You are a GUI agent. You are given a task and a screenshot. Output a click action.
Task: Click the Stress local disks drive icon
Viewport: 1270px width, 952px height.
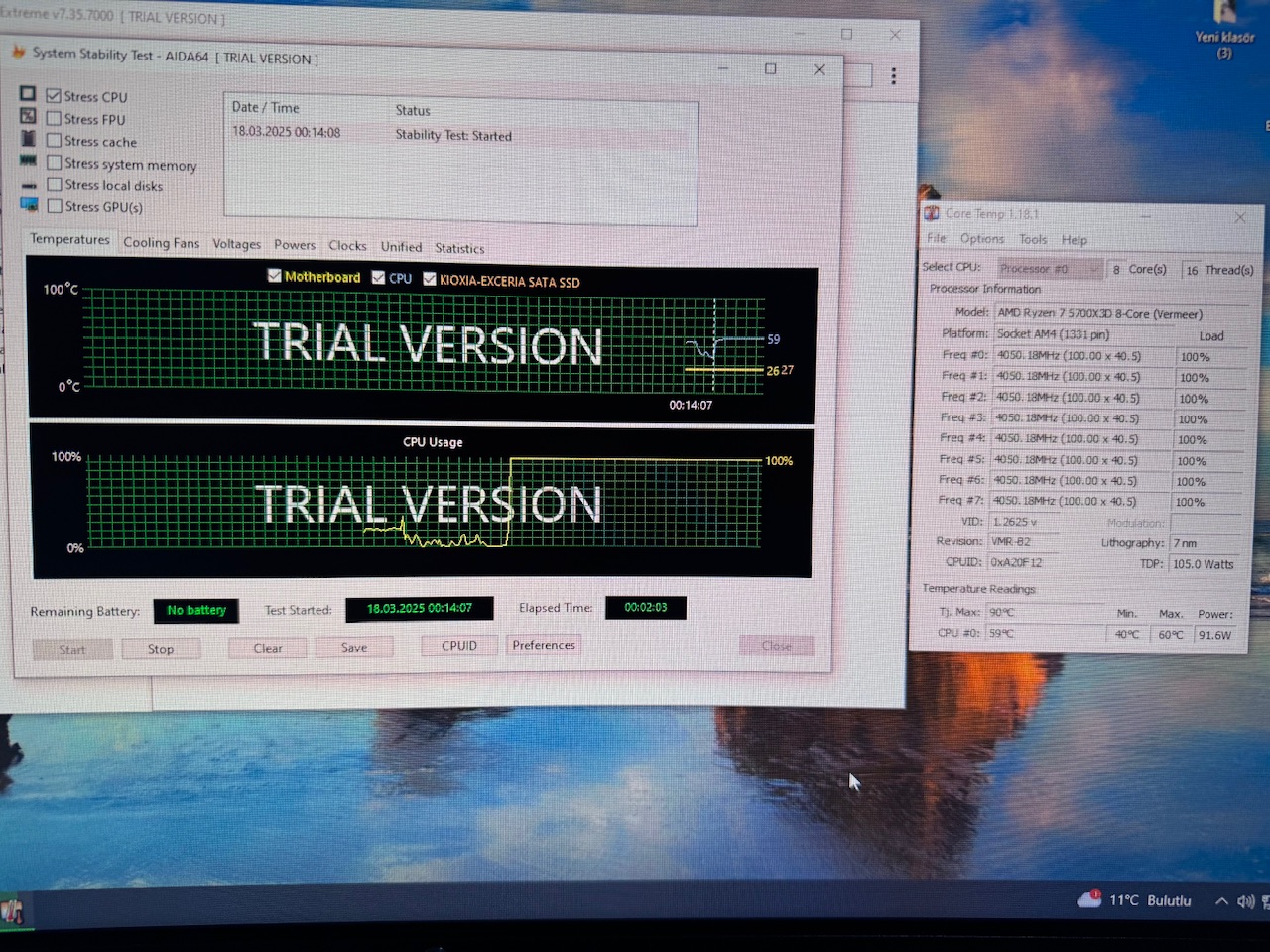[28, 184]
